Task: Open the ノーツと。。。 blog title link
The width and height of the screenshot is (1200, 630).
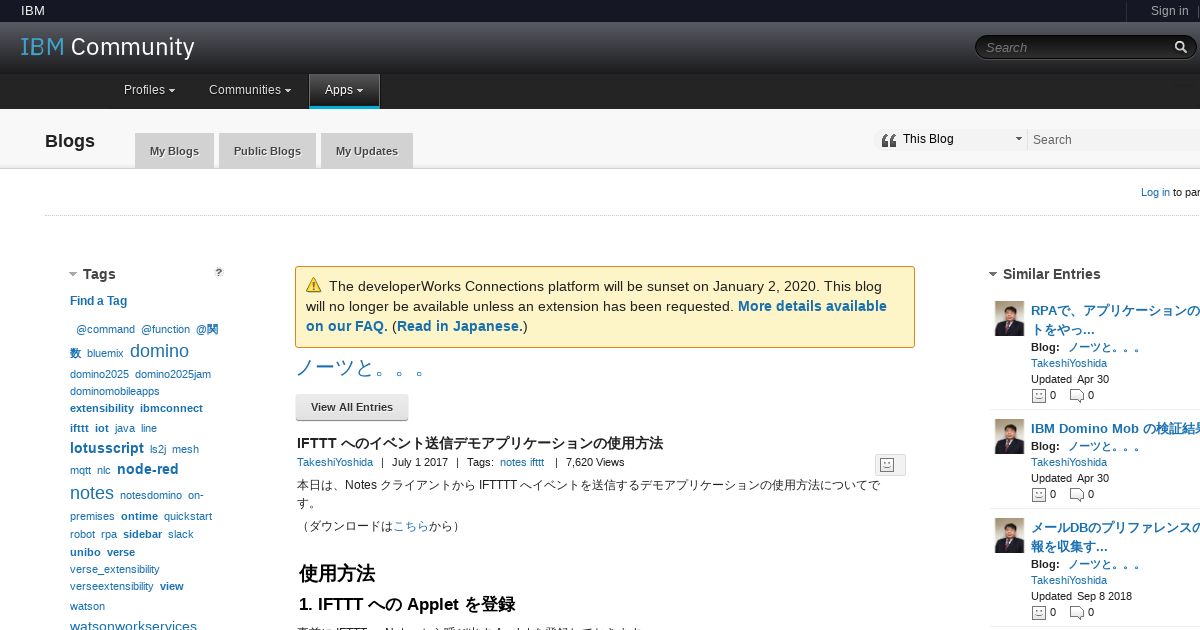Action: (x=361, y=367)
